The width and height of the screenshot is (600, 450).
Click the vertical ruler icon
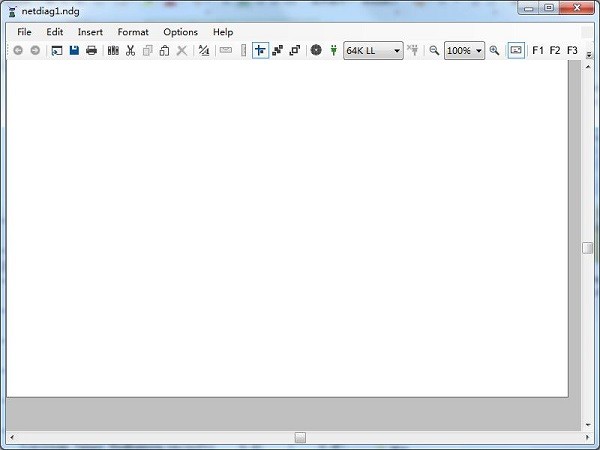[243, 50]
